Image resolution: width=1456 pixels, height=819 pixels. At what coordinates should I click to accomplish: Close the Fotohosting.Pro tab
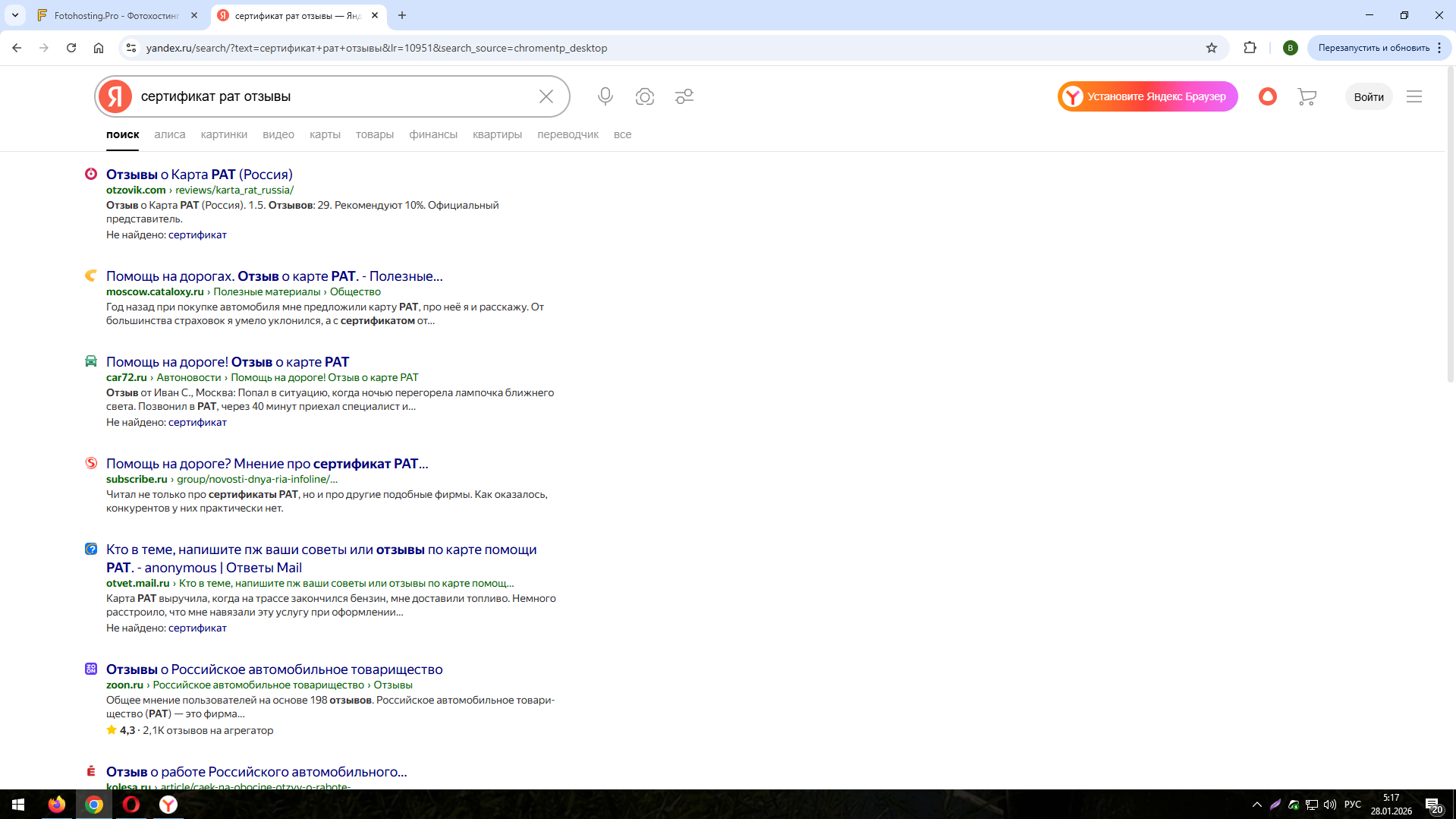tap(194, 15)
